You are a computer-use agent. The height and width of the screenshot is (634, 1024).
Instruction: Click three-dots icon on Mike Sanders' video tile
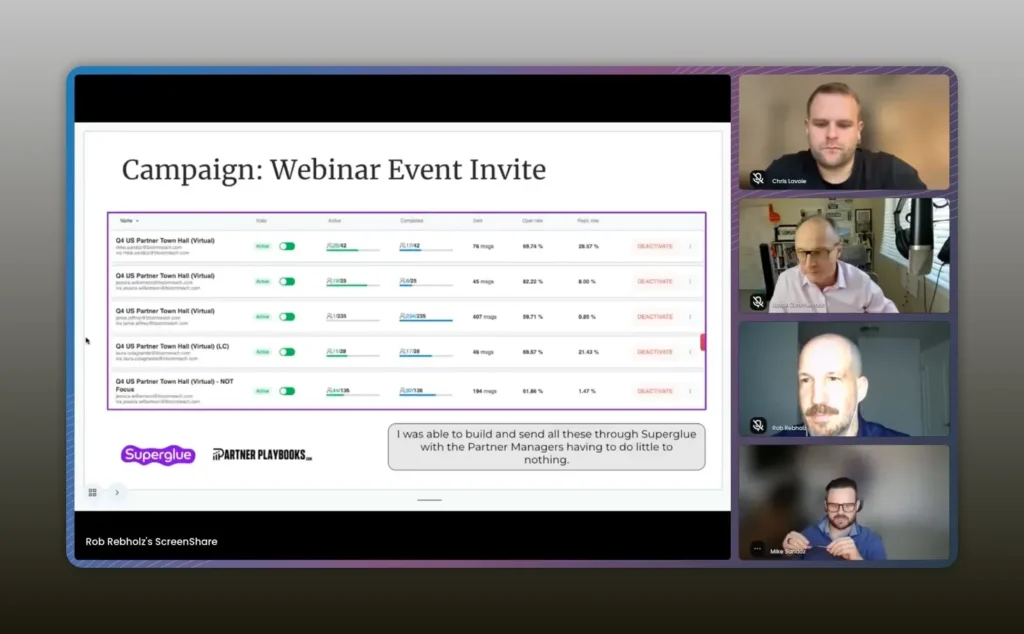(758, 549)
